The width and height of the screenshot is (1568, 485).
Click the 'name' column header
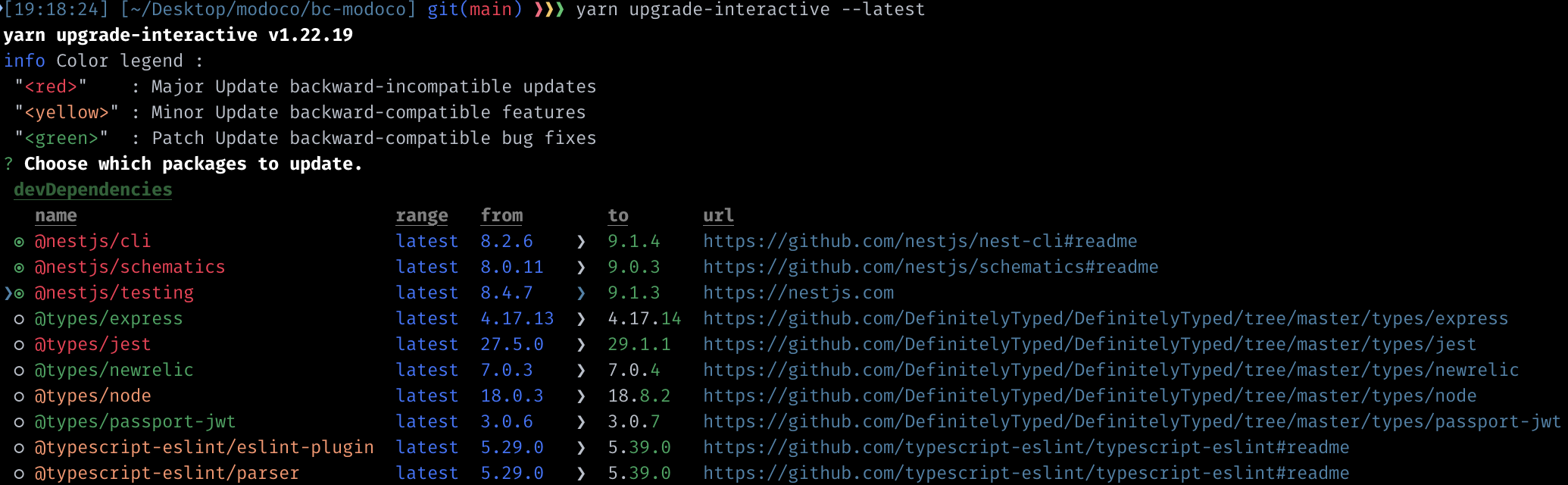[x=55, y=215]
